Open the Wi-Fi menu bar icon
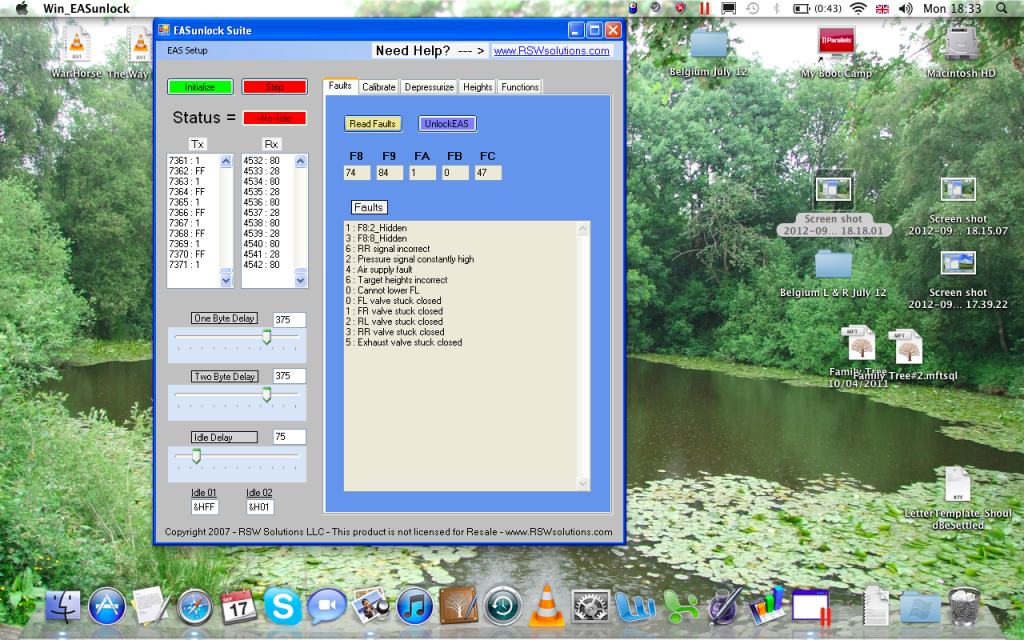1024x640 pixels. [858, 8]
